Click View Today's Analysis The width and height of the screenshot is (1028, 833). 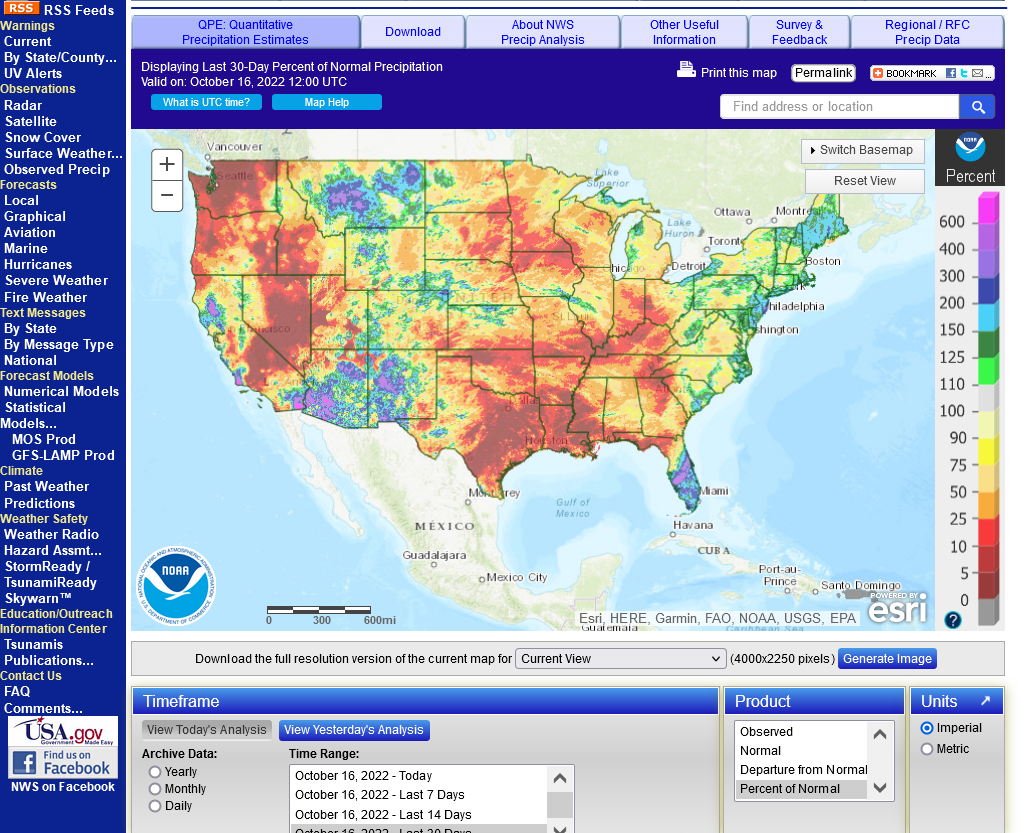click(x=207, y=730)
